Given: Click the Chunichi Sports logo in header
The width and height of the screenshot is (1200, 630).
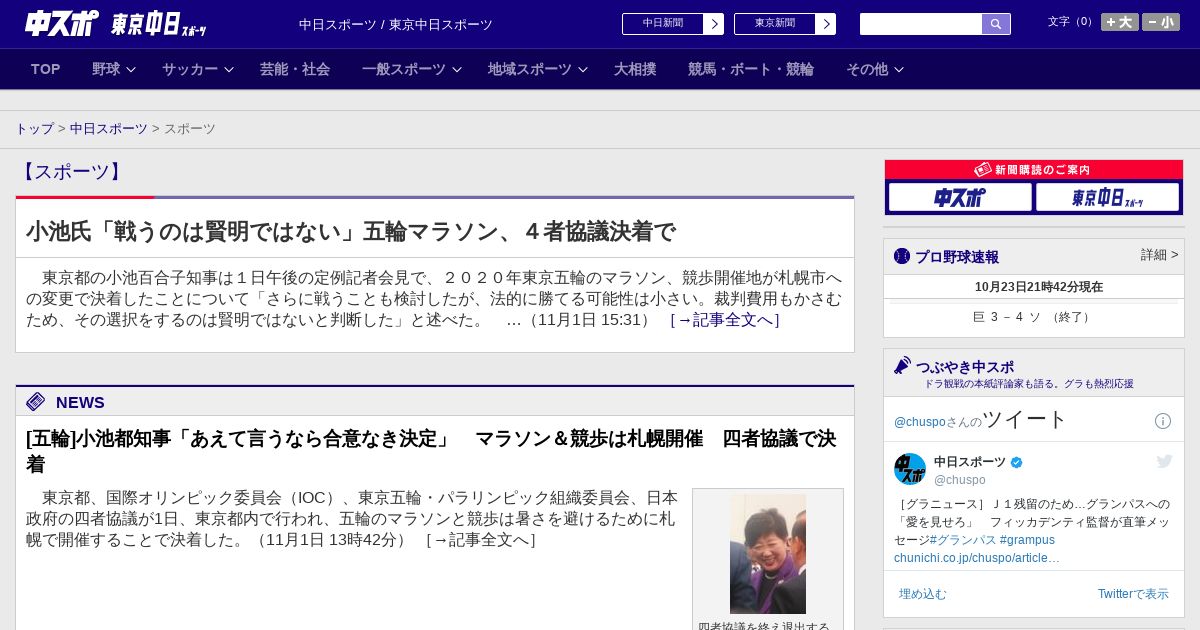Looking at the screenshot, I should coord(62,24).
